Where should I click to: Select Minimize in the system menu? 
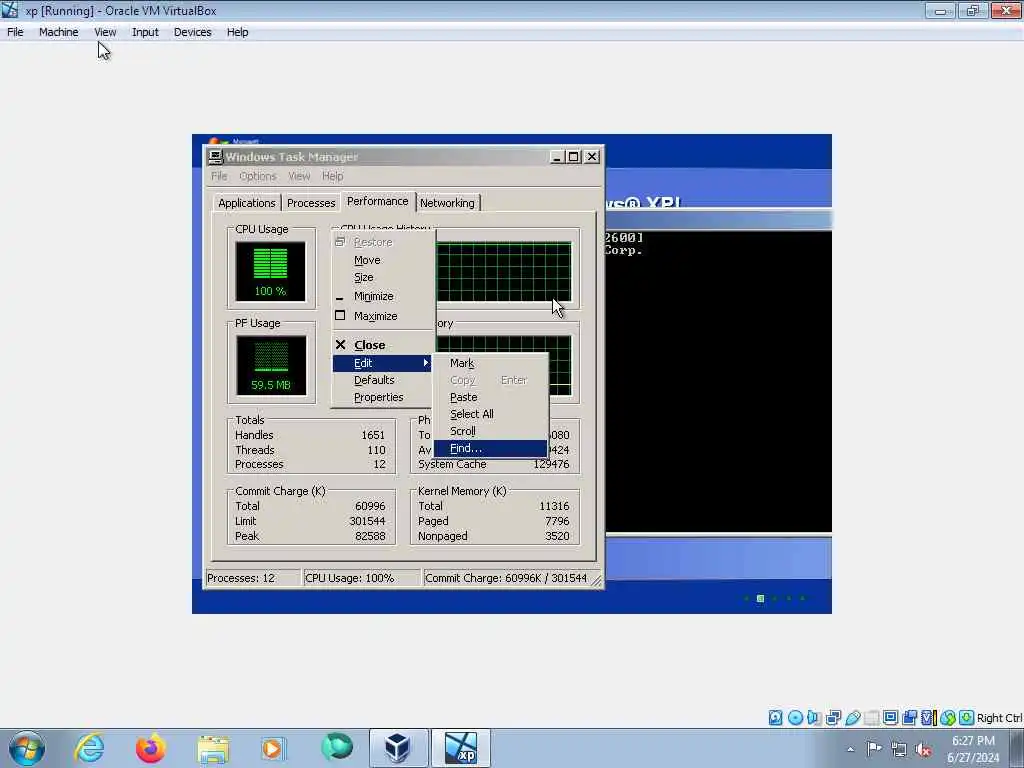point(383,296)
